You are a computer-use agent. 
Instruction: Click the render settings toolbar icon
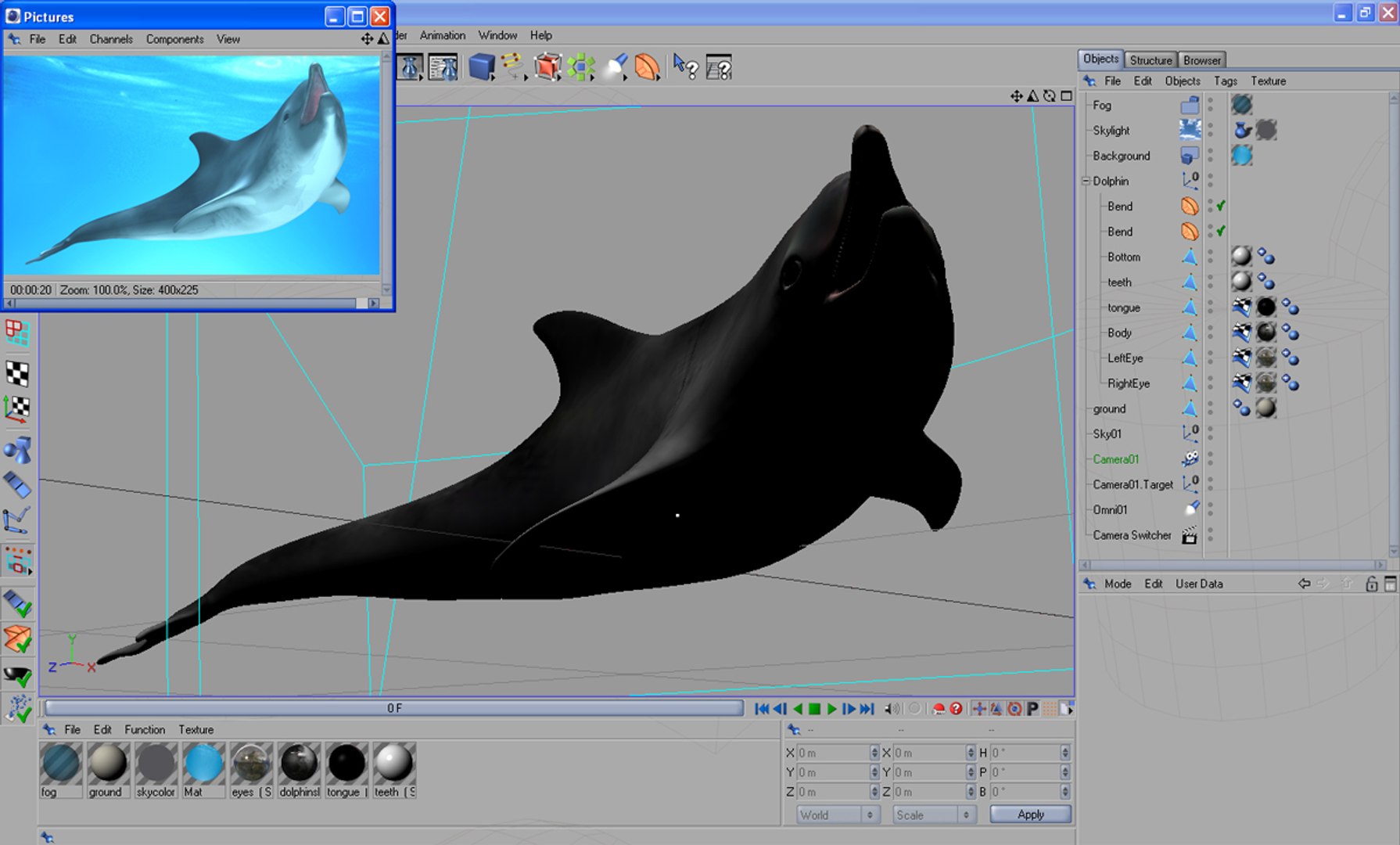tap(443, 67)
